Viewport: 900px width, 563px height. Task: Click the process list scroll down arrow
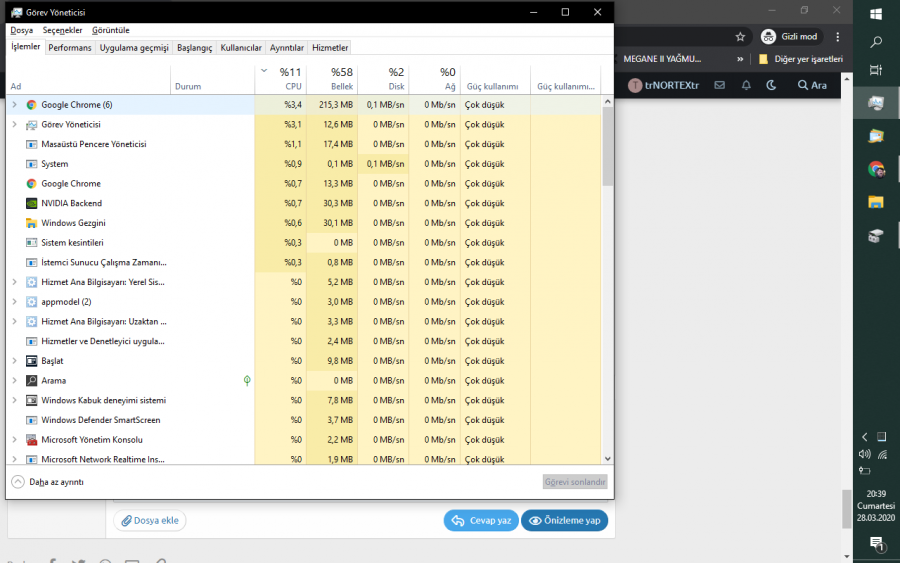607,459
